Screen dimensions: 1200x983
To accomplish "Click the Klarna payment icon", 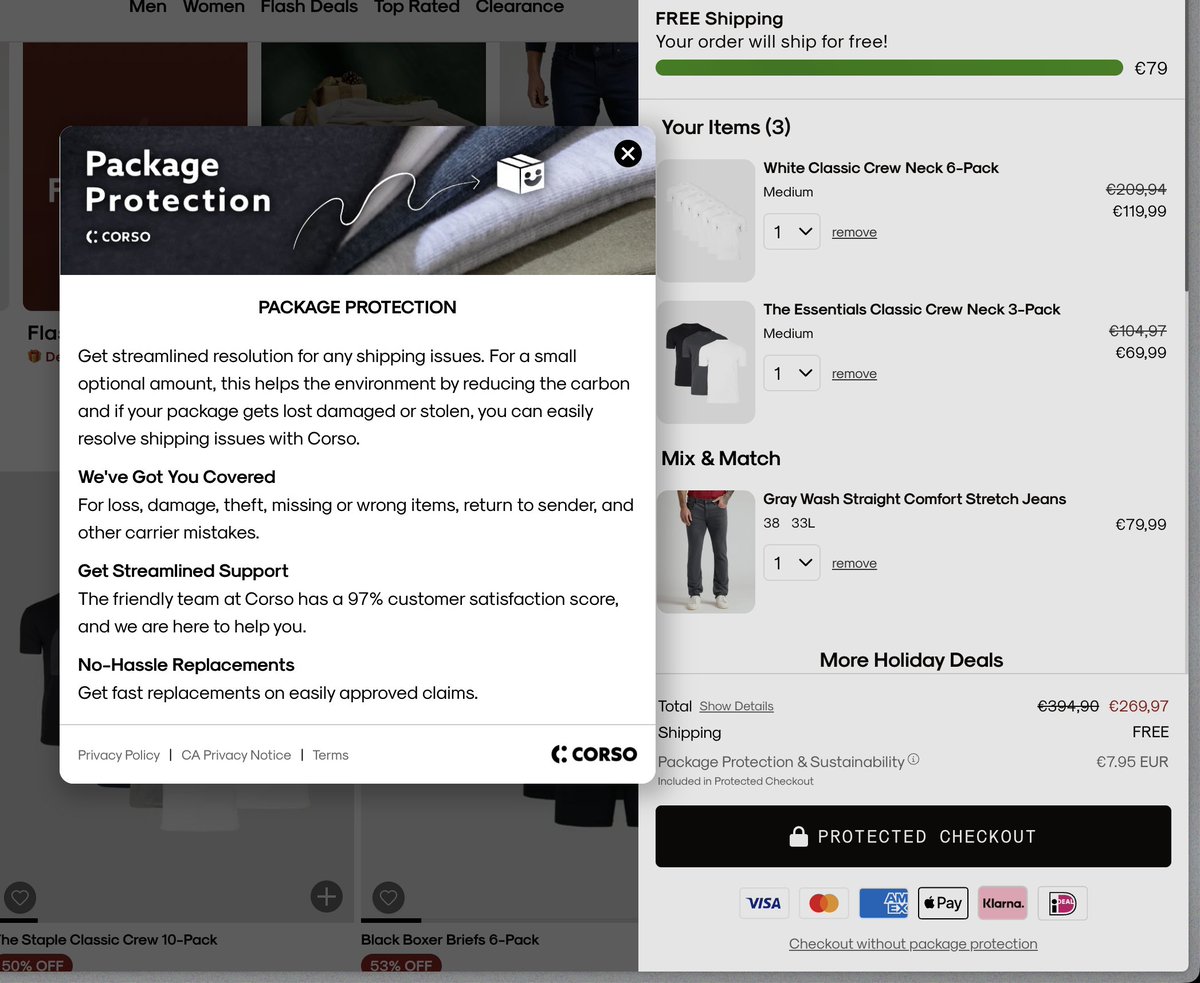I will point(1003,903).
